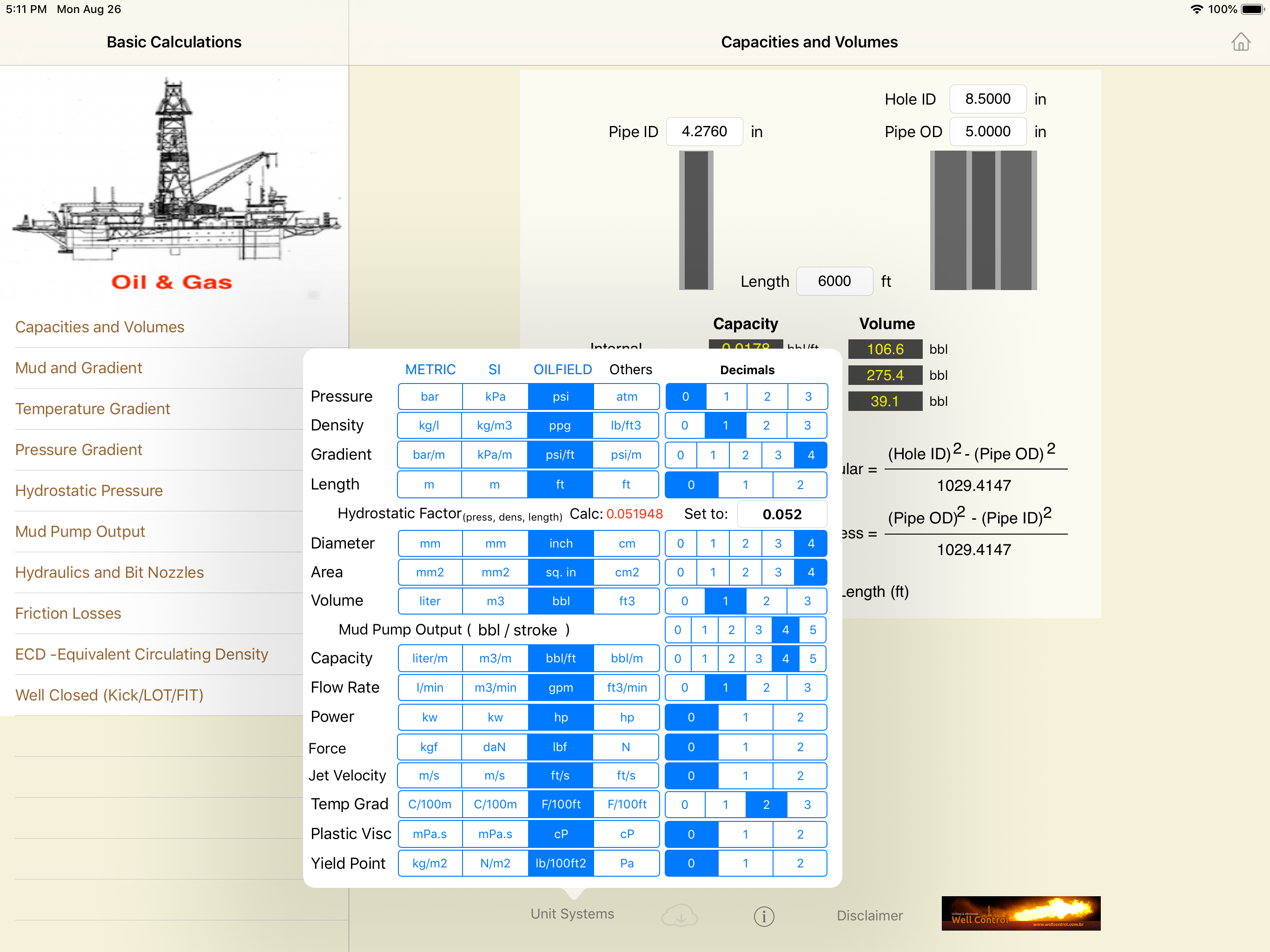Apply the OILFIELD unit system column

point(562,369)
